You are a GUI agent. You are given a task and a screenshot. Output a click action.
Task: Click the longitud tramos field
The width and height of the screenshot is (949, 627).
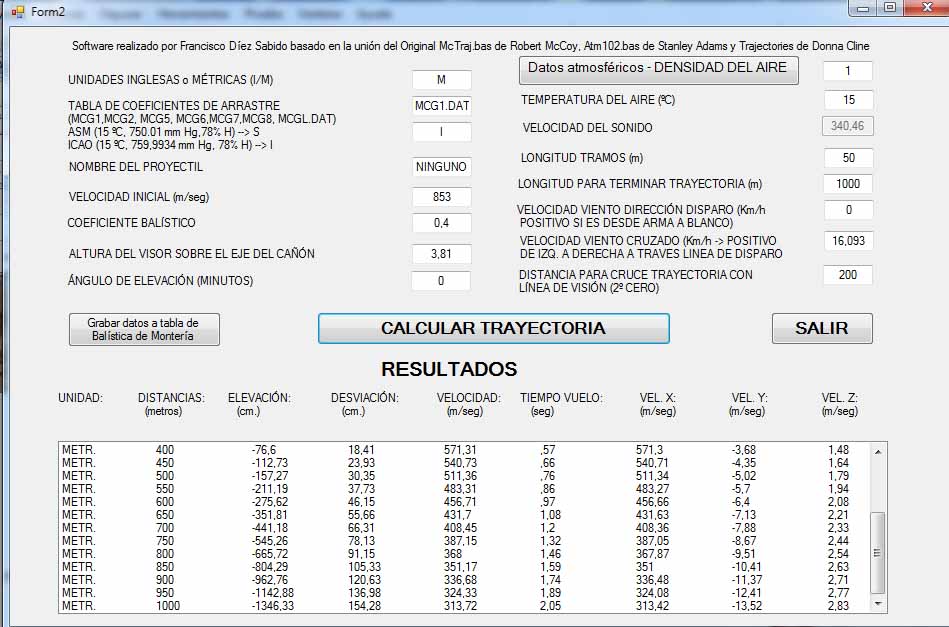click(x=848, y=158)
